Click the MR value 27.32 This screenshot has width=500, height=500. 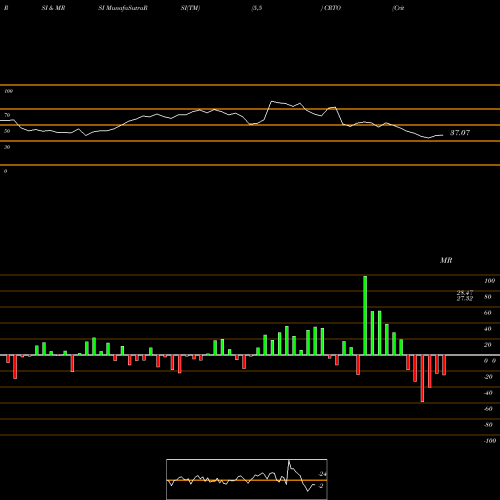coord(465,299)
